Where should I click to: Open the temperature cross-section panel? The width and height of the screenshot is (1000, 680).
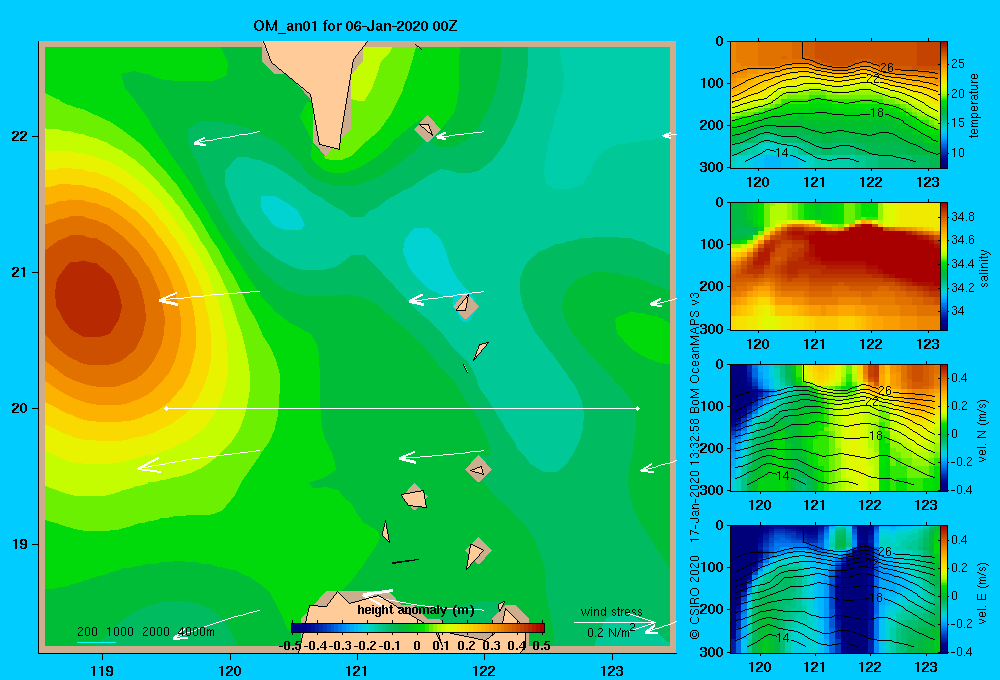tap(834, 105)
